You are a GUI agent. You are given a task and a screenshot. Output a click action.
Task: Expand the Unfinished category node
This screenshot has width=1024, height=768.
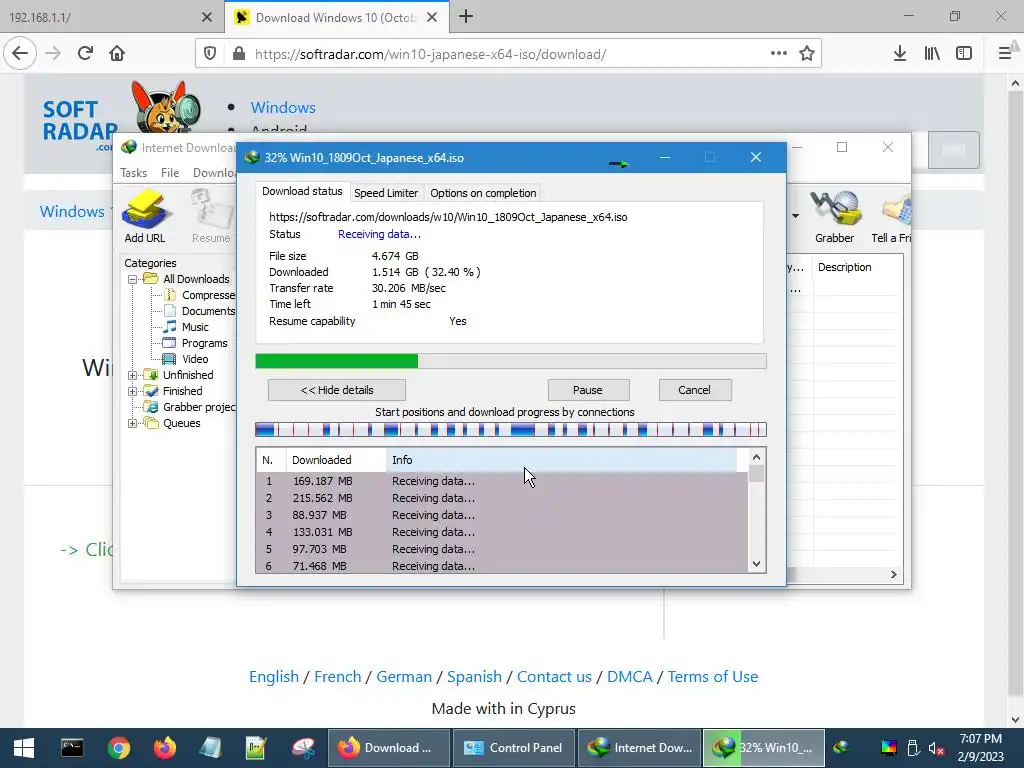(133, 376)
